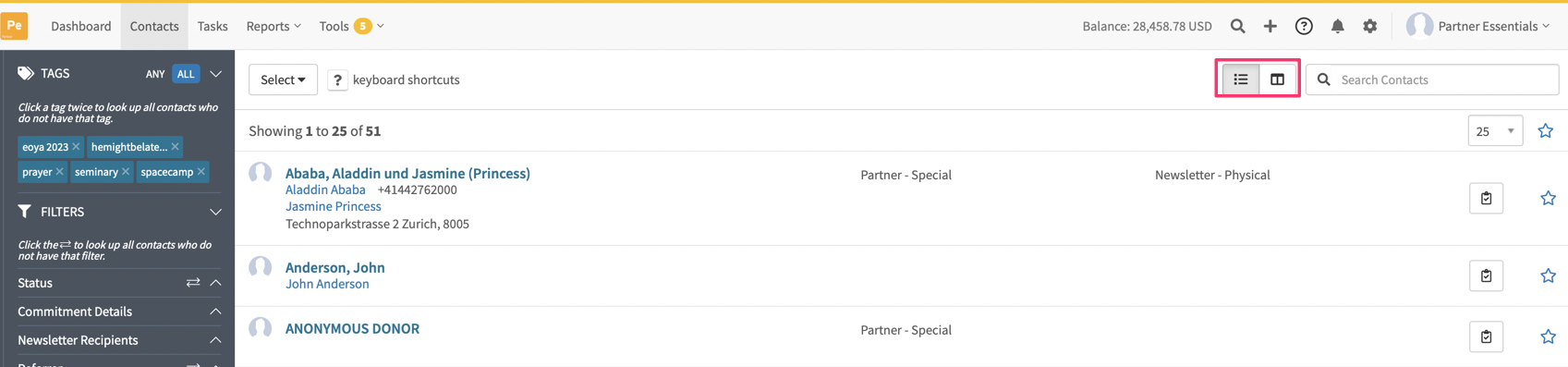Image resolution: width=1568 pixels, height=367 pixels.
Task: Star the ANONYMOUS DONOR contact
Action: 1548,336
